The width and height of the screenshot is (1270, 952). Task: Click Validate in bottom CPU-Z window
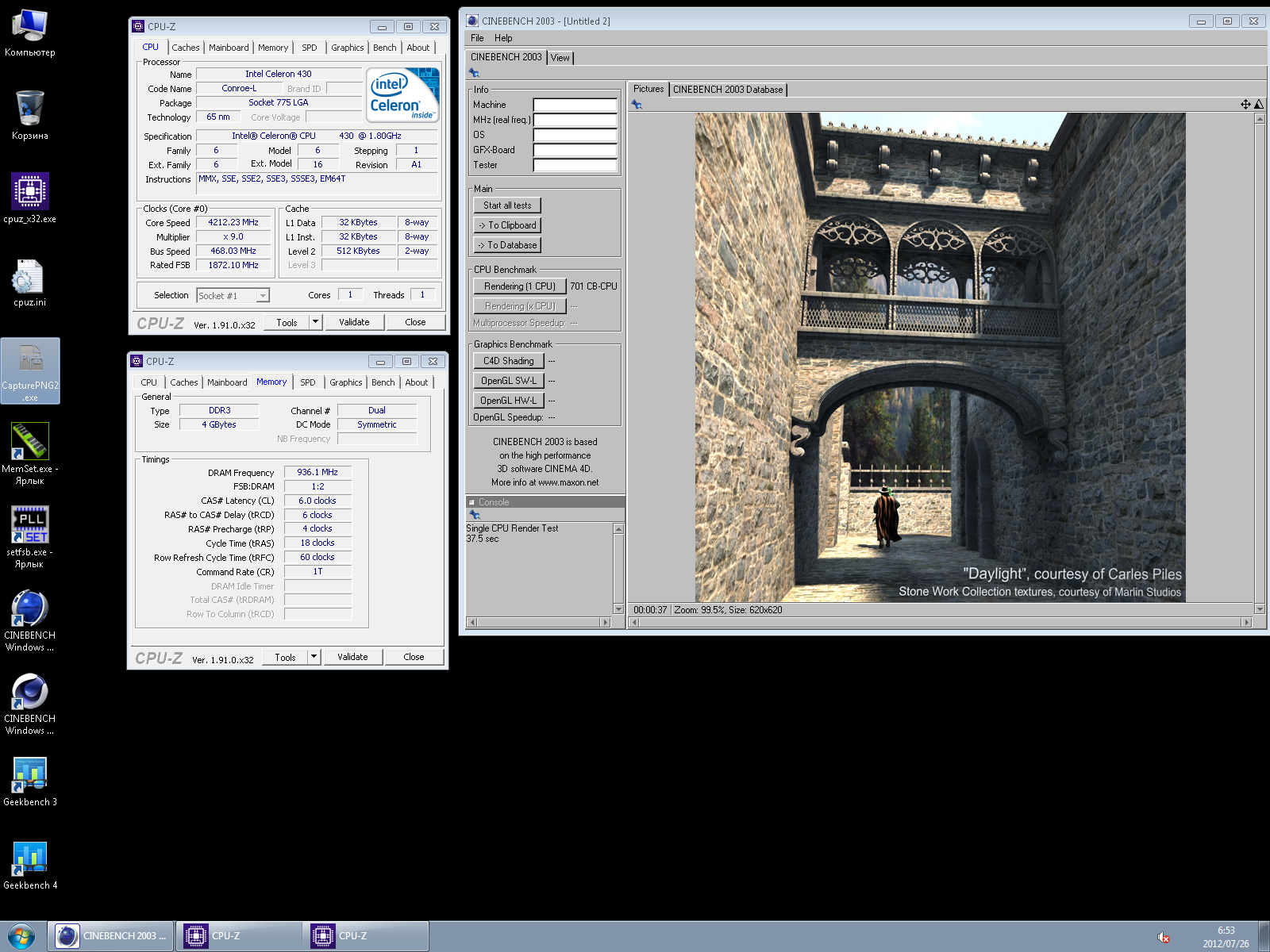pos(352,657)
